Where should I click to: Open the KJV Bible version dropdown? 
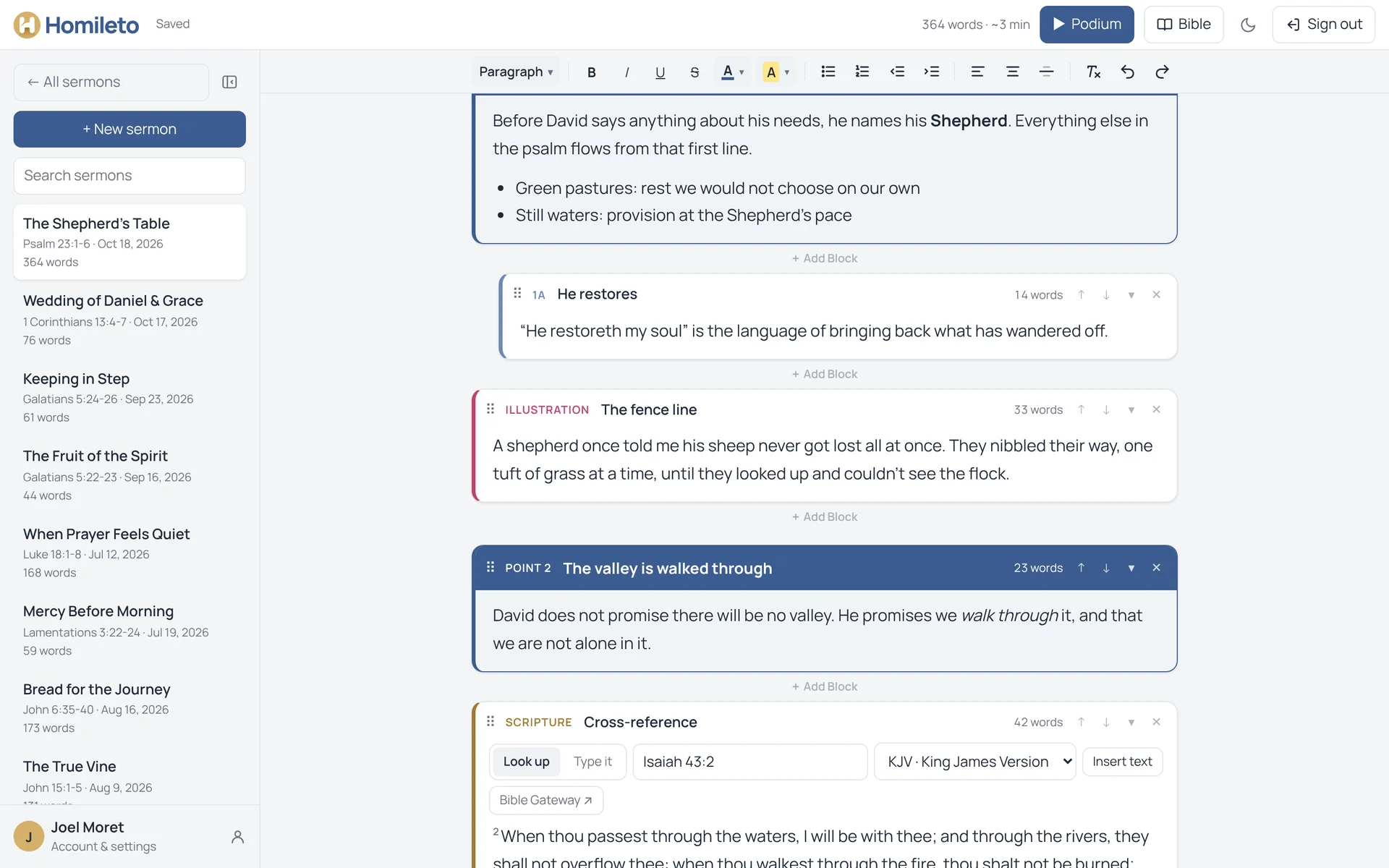pyautogui.click(x=974, y=762)
